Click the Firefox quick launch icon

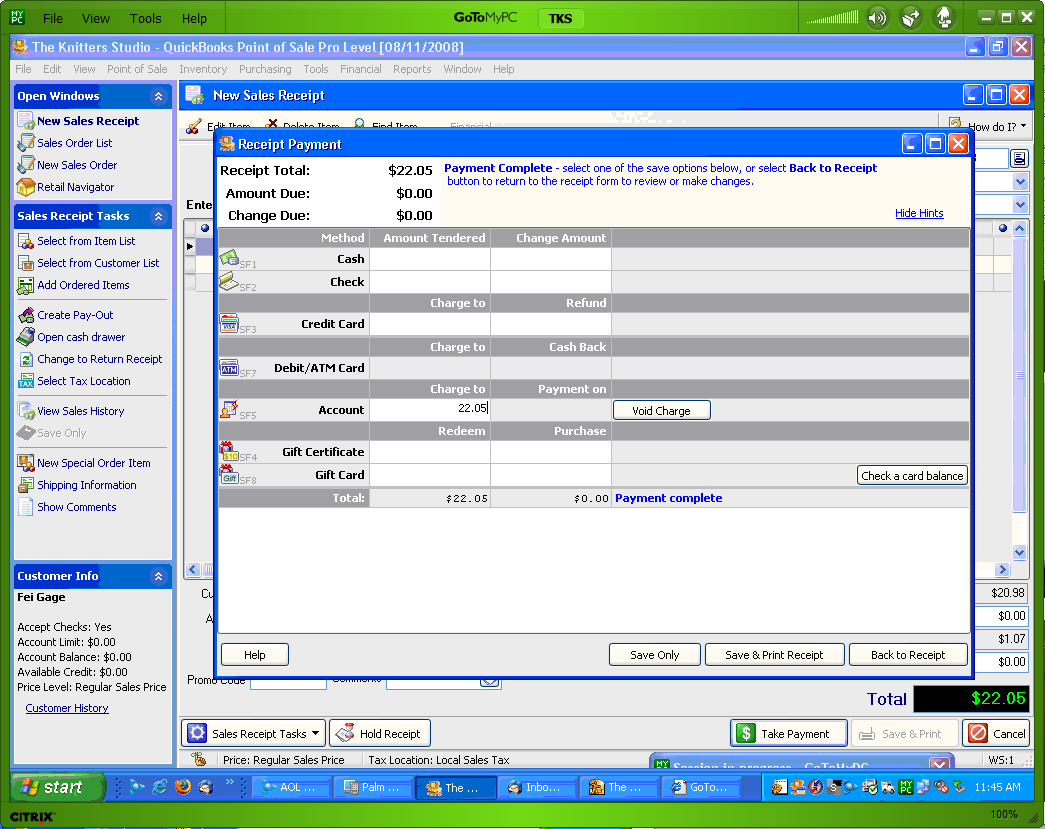[183, 787]
